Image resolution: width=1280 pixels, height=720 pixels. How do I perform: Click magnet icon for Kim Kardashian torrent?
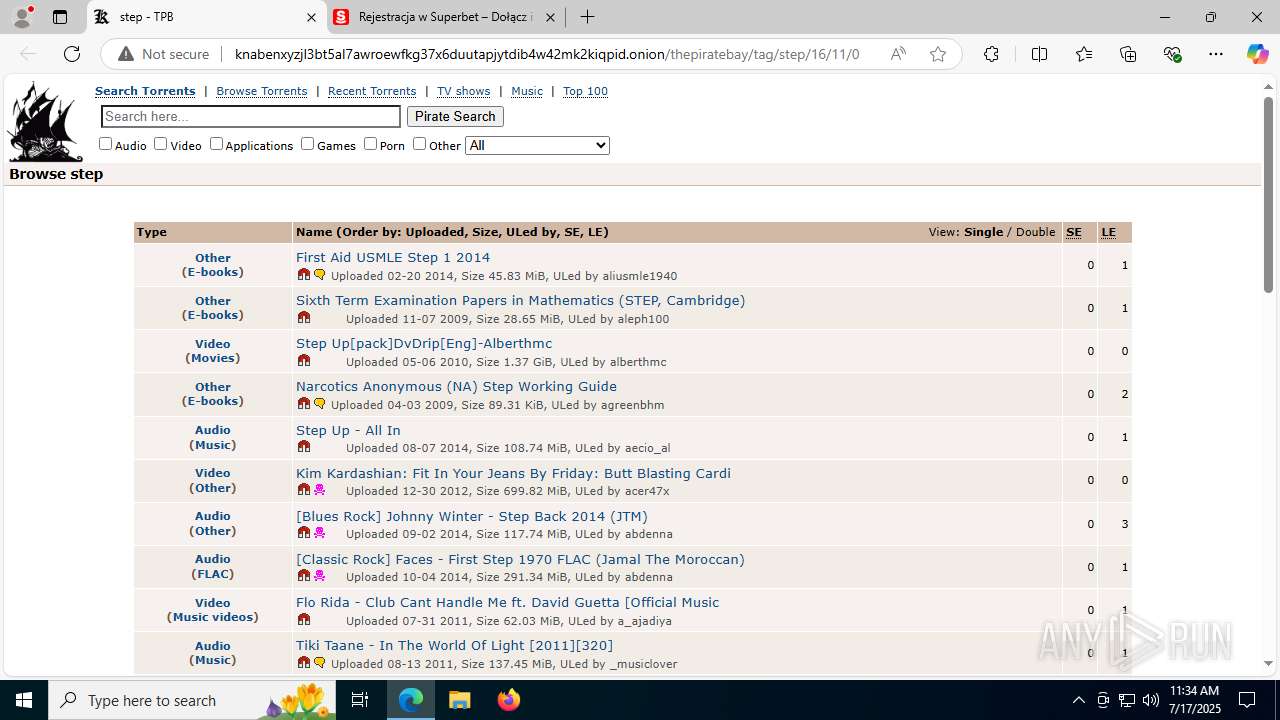(304, 490)
